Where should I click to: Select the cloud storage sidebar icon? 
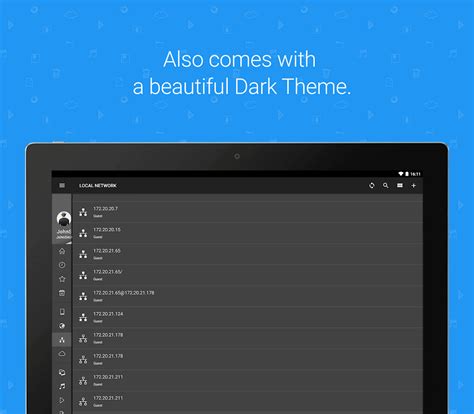[62, 354]
